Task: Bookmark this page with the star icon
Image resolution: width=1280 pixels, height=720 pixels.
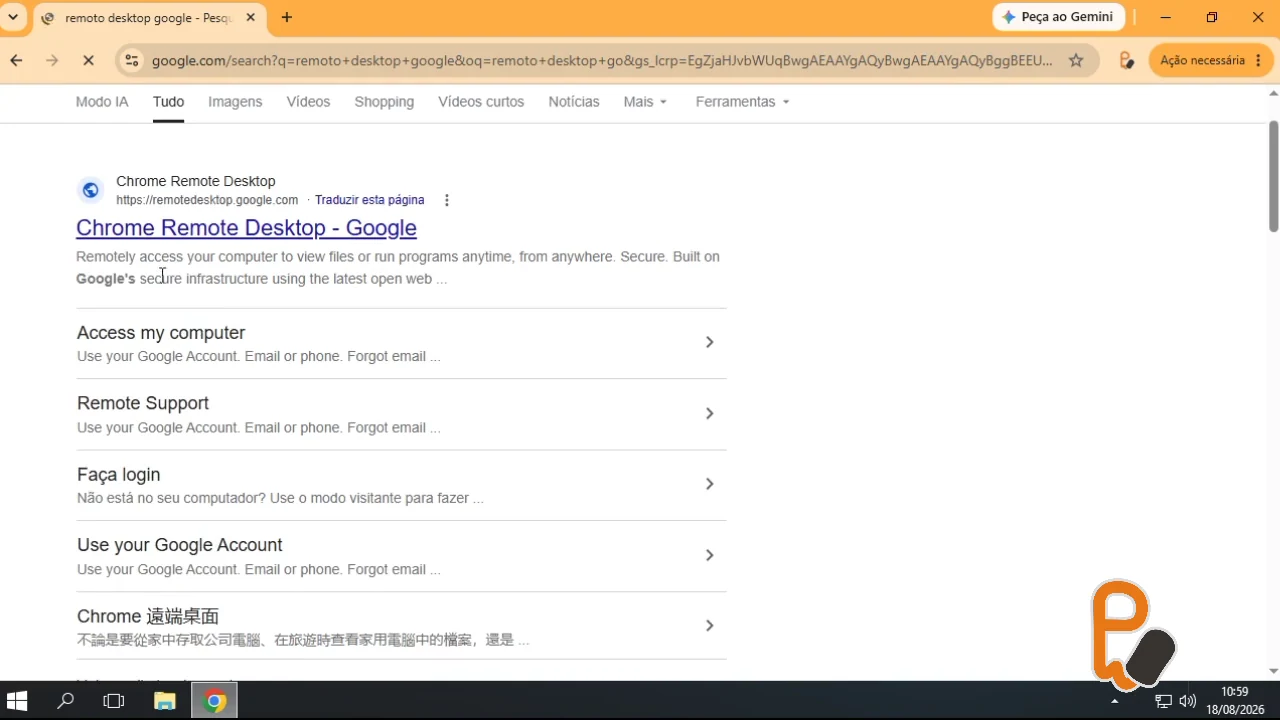Action: tap(1076, 61)
